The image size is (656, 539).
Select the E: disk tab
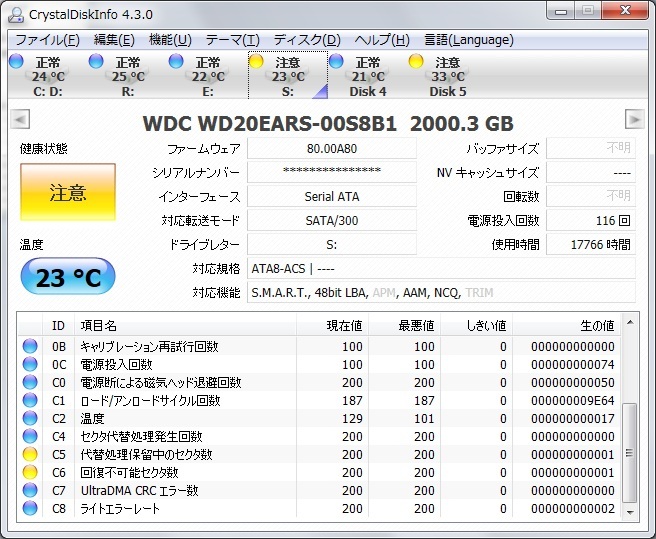point(208,76)
